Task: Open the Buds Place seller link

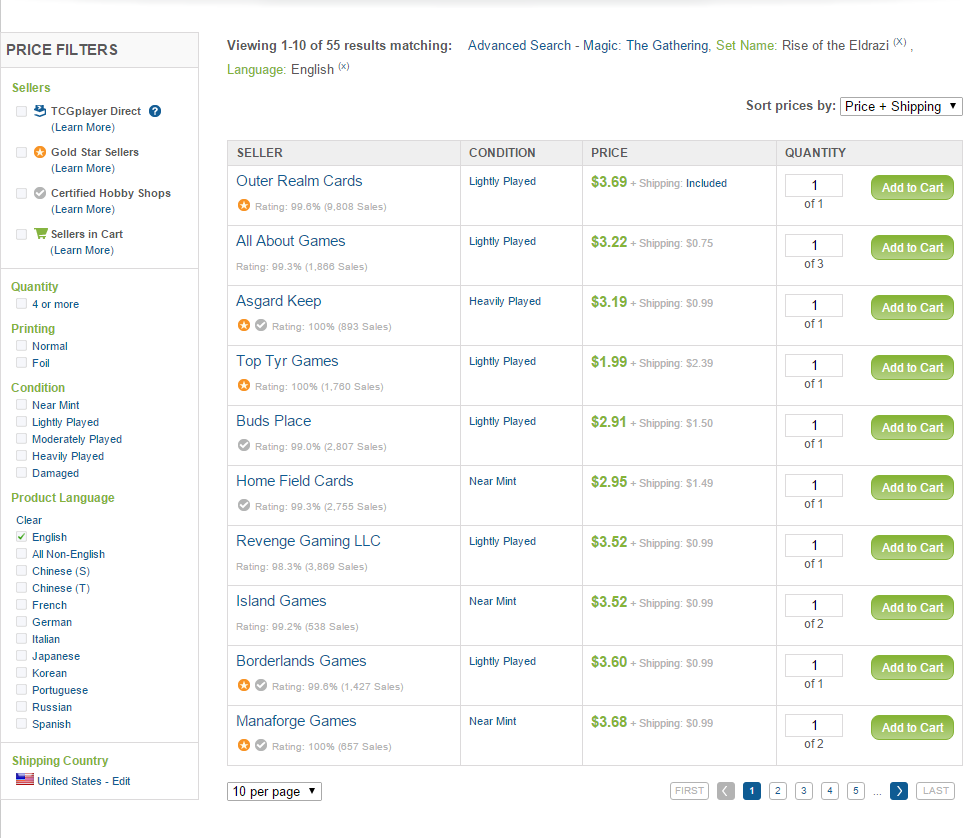Action: 273,421
